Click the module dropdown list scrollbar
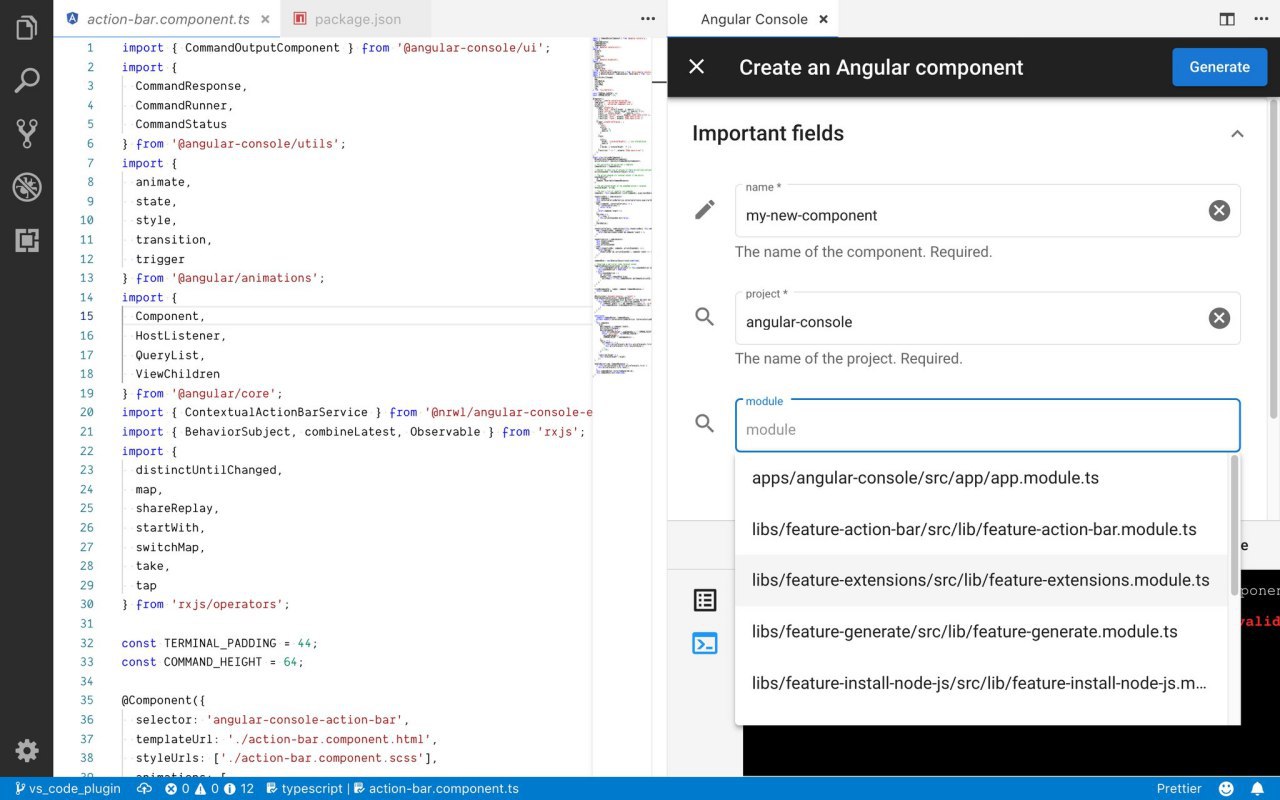The image size is (1280, 800). tap(1235, 525)
